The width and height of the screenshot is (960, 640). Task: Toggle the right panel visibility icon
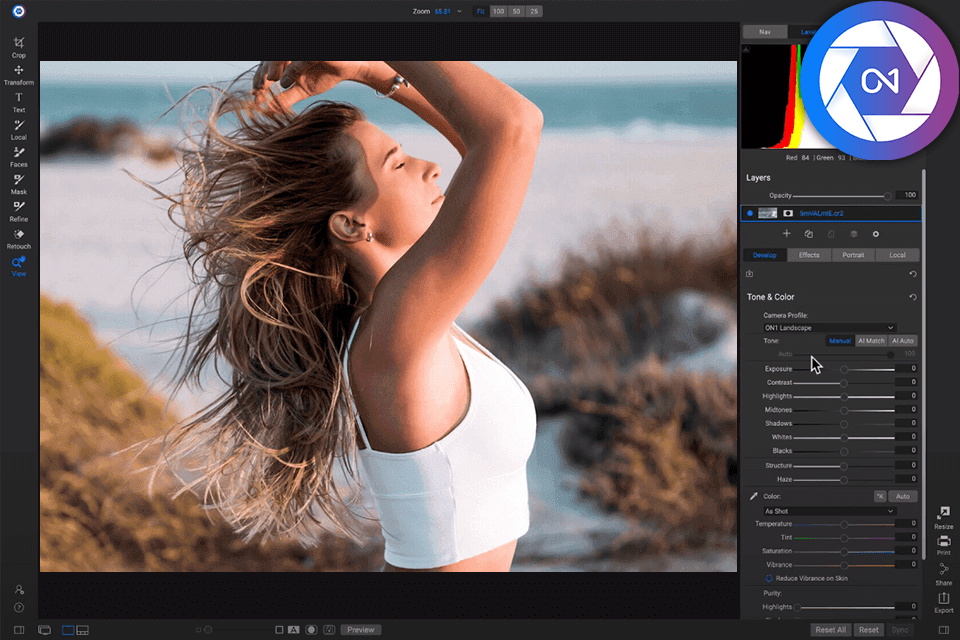pos(943,629)
